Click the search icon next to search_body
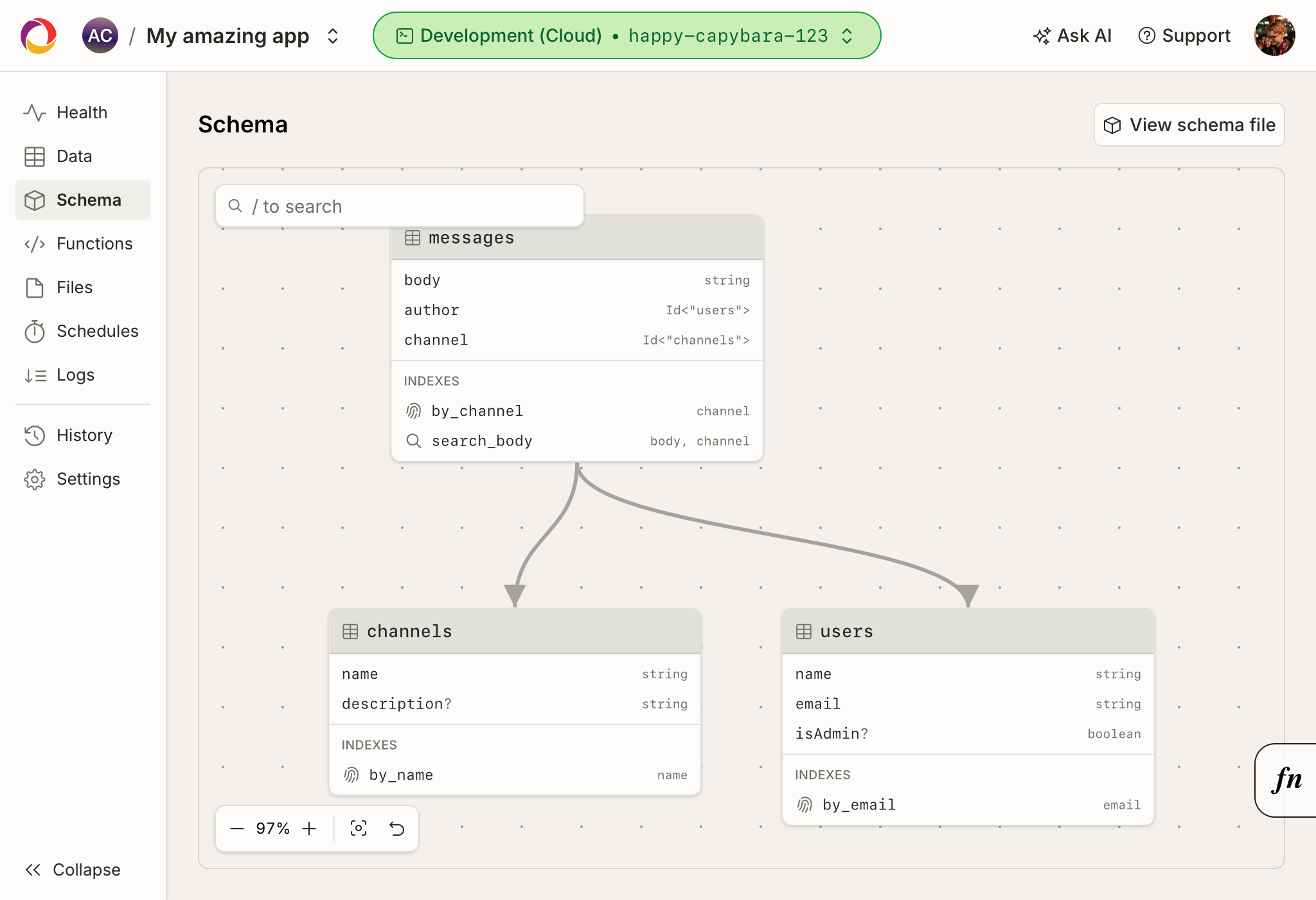The image size is (1316, 900). [x=414, y=441]
